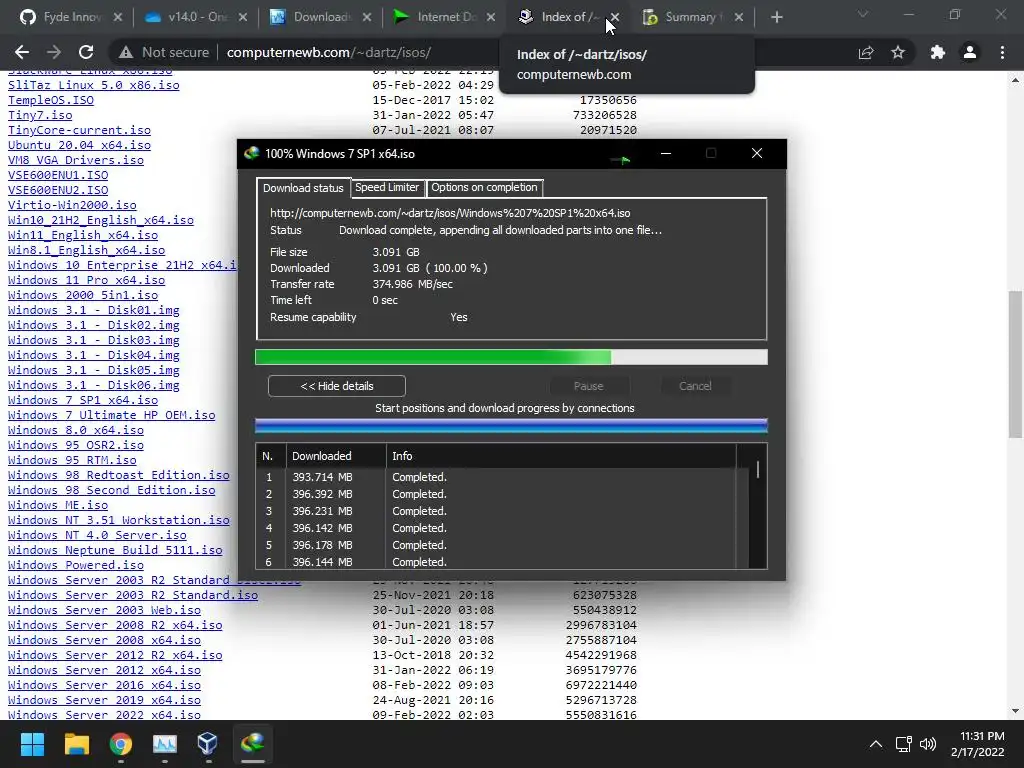This screenshot has height=768, width=1024.
Task: Open Tiny7.iso link
Action: coord(40,115)
